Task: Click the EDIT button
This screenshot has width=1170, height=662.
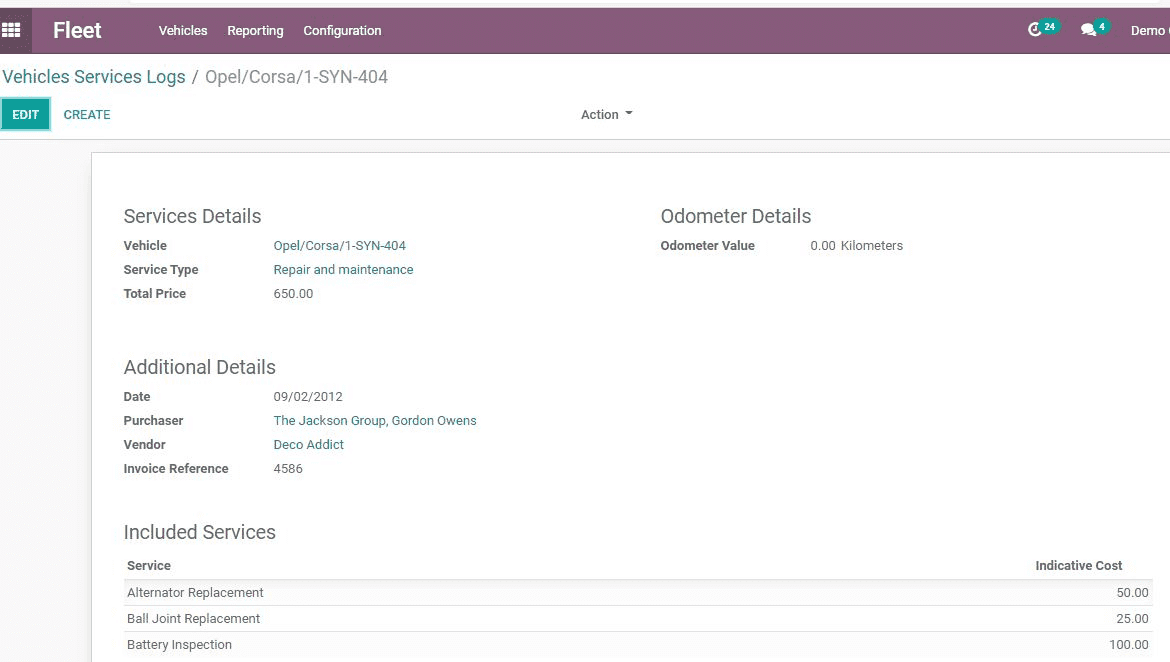Action: (x=25, y=114)
